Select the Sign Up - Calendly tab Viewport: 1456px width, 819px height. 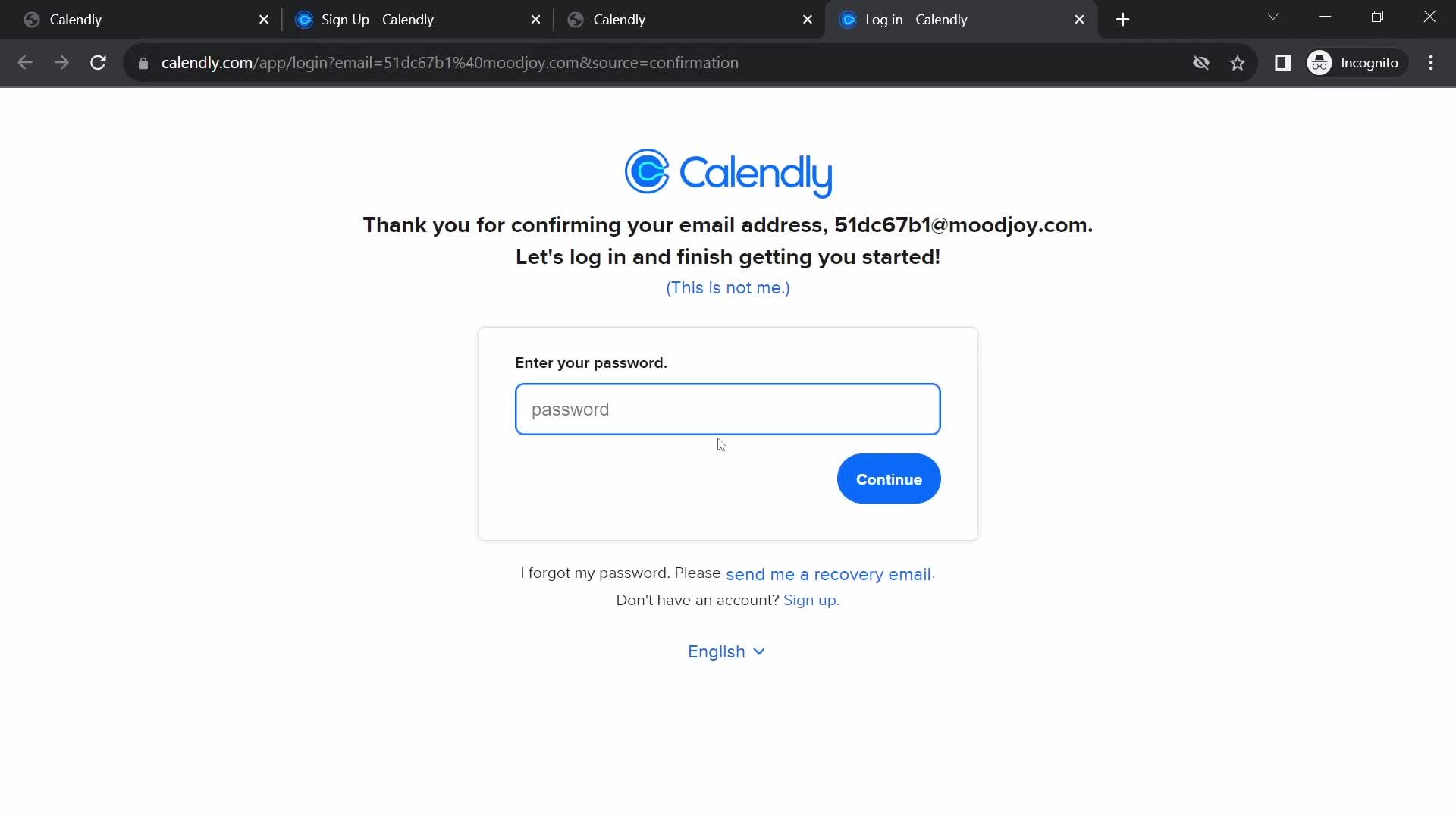(x=377, y=19)
